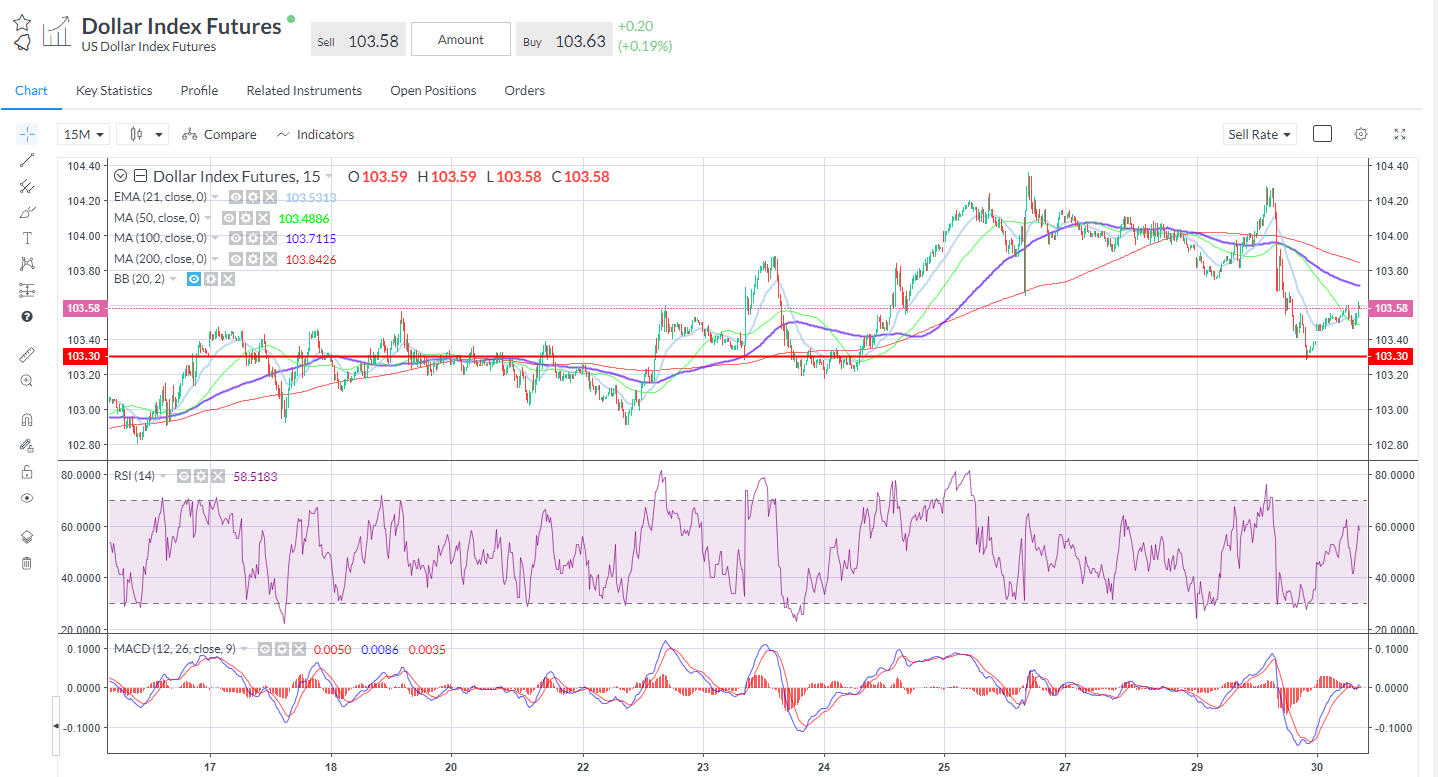Screen dimensions: 1438x777
Task: Select the brush drawing tool
Action: point(27,212)
